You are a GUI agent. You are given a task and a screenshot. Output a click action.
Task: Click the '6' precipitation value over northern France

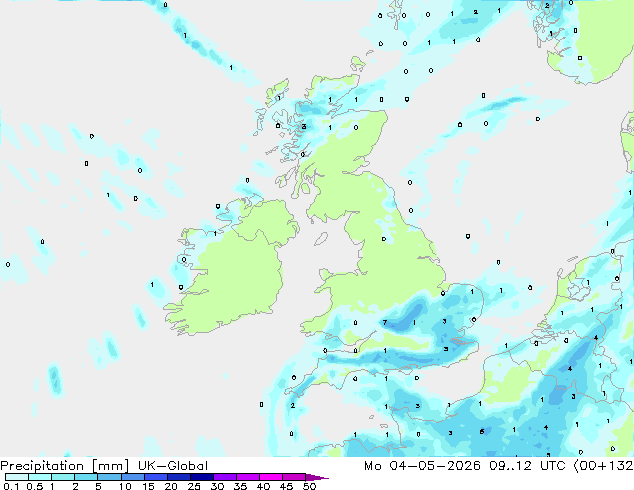(482, 432)
